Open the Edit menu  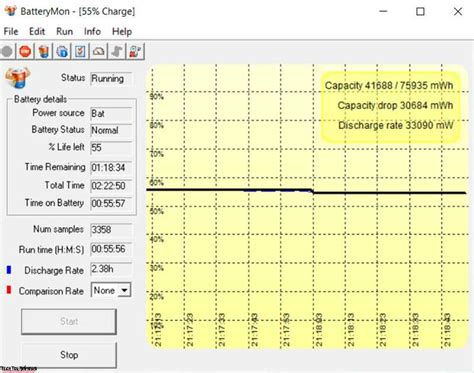(x=37, y=32)
